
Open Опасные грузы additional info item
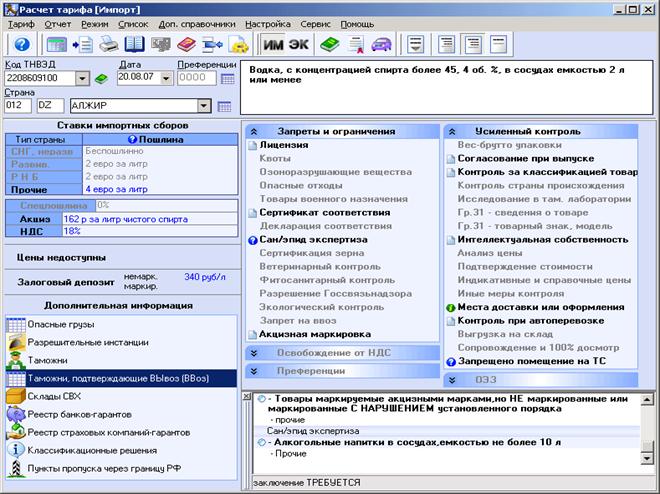pos(121,324)
